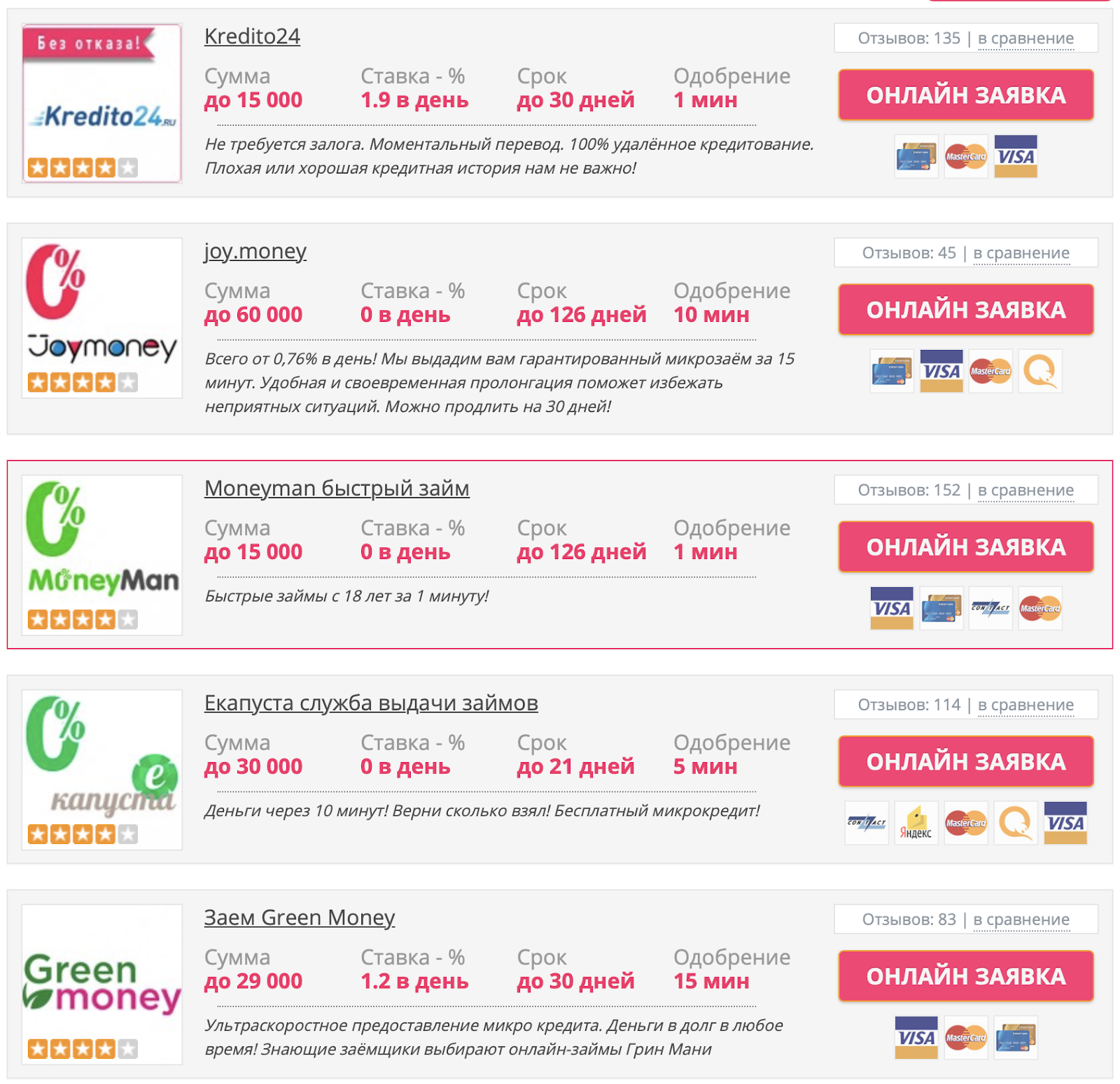Click the bank card icon in joy.money row
Screen dimensions: 1120x1084
click(x=891, y=371)
